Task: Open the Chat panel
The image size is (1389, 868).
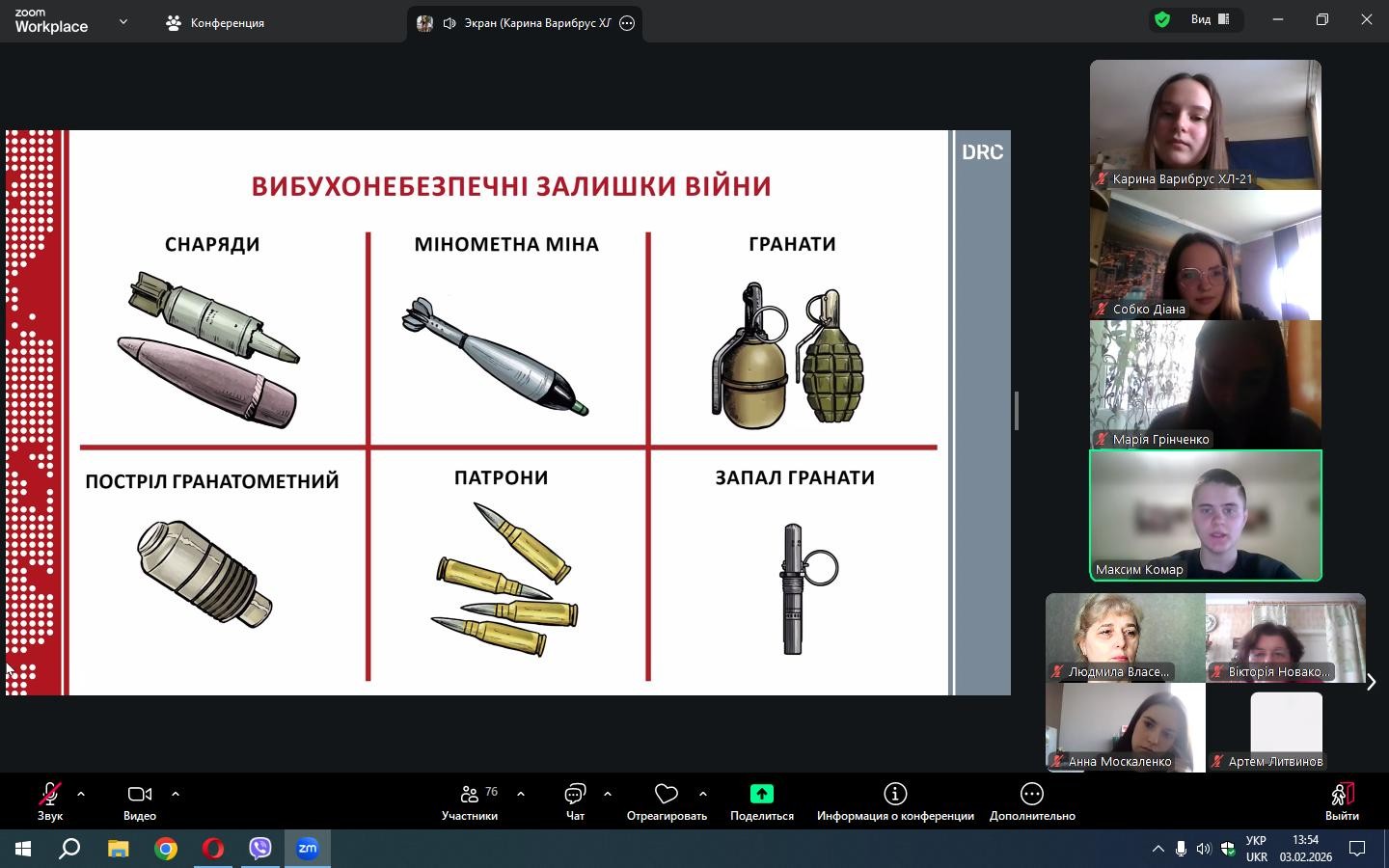Action: pyautogui.click(x=575, y=795)
